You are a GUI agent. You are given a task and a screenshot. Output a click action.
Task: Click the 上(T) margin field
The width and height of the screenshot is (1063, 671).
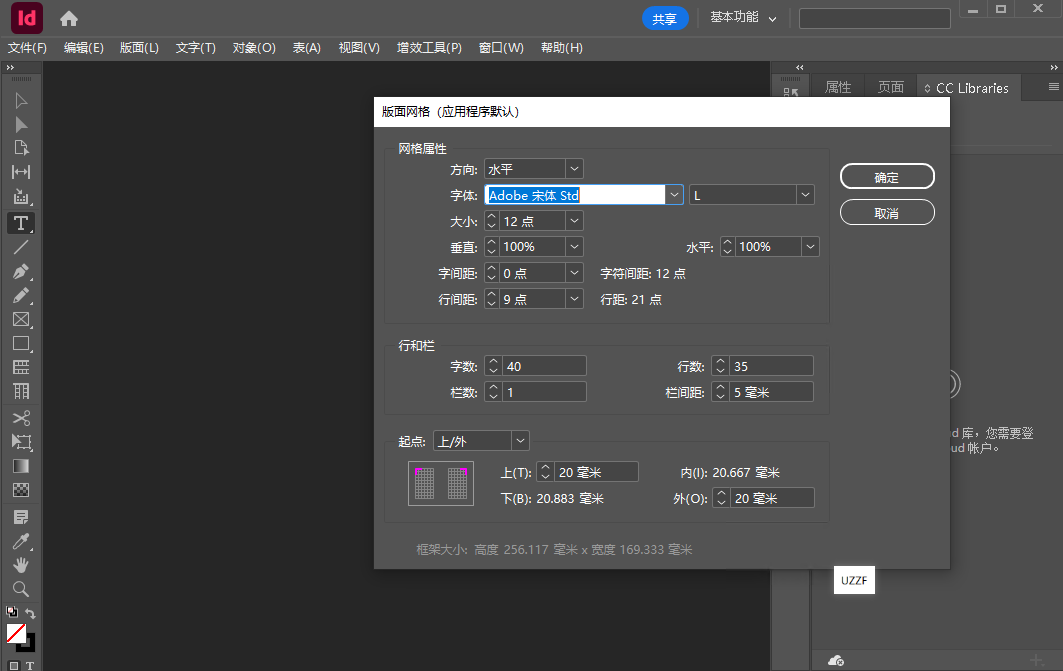[596, 472]
